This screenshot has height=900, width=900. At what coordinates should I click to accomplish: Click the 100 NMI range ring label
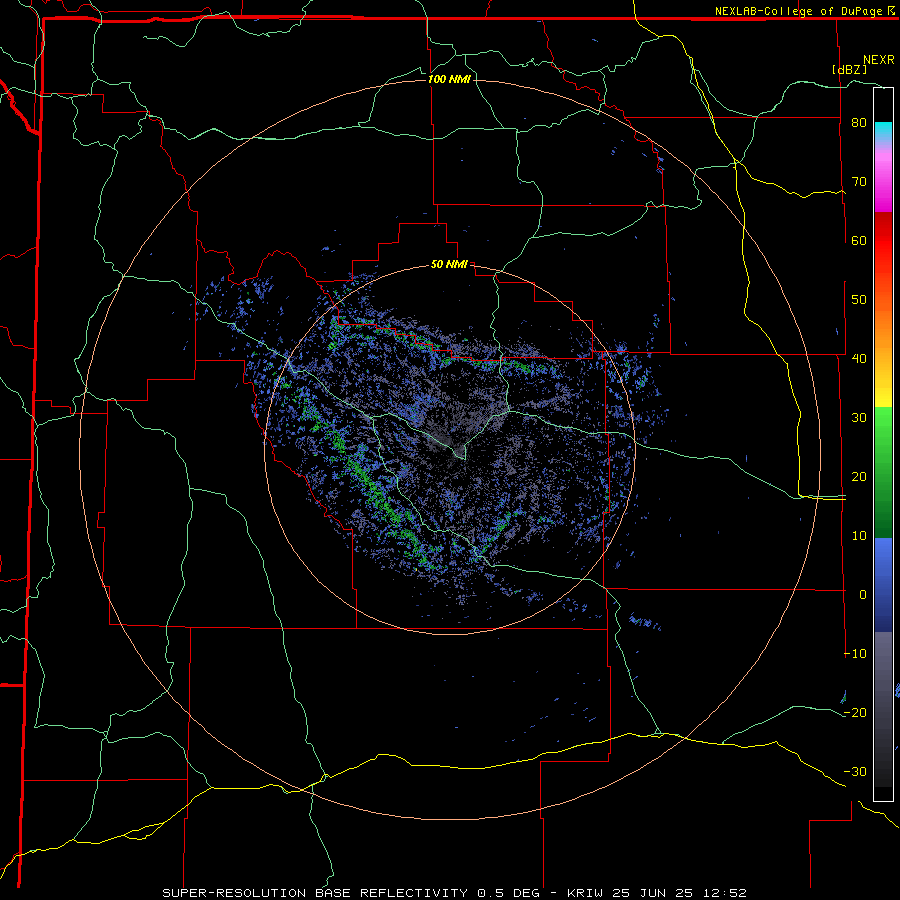(449, 79)
